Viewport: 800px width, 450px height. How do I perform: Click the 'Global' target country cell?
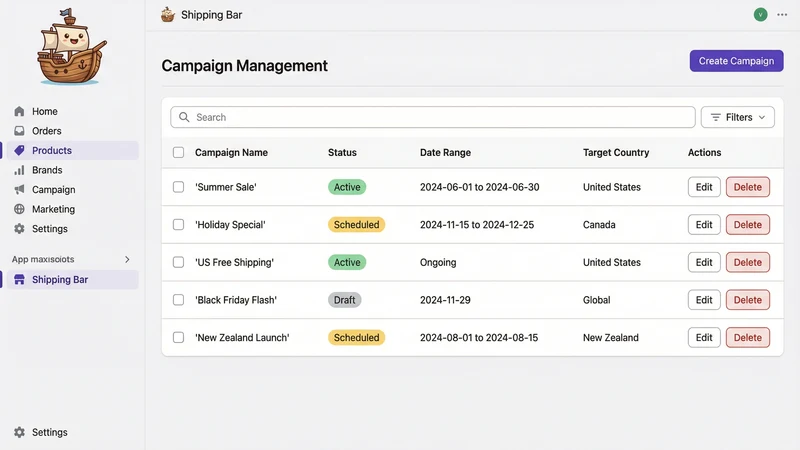coord(596,300)
